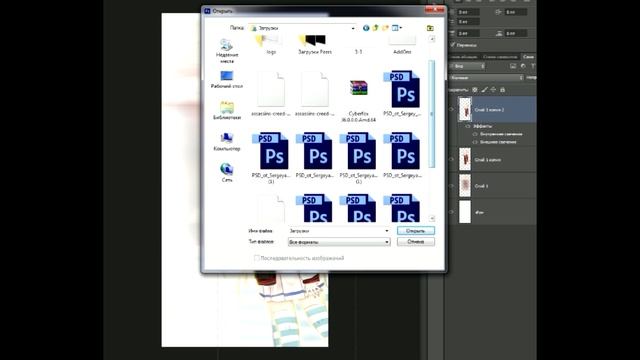Filter Layers panel by pixel layers
Image resolution: width=640 pixels, height=360 pixels.
513,66
